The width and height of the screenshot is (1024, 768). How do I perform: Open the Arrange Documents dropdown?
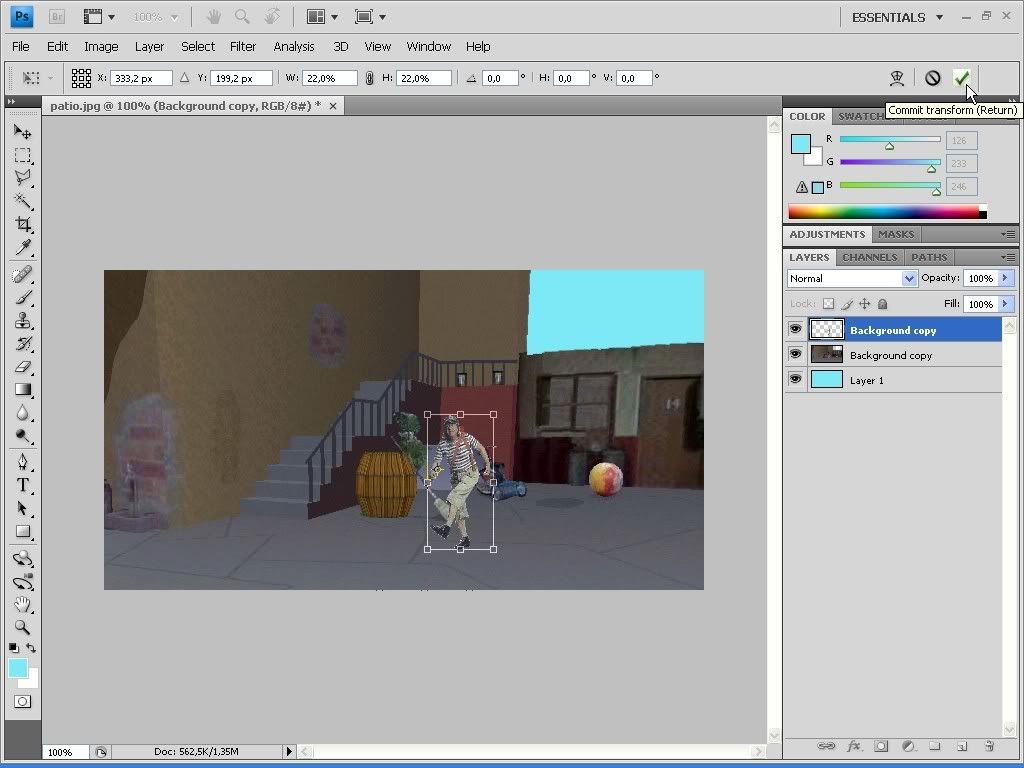point(322,17)
